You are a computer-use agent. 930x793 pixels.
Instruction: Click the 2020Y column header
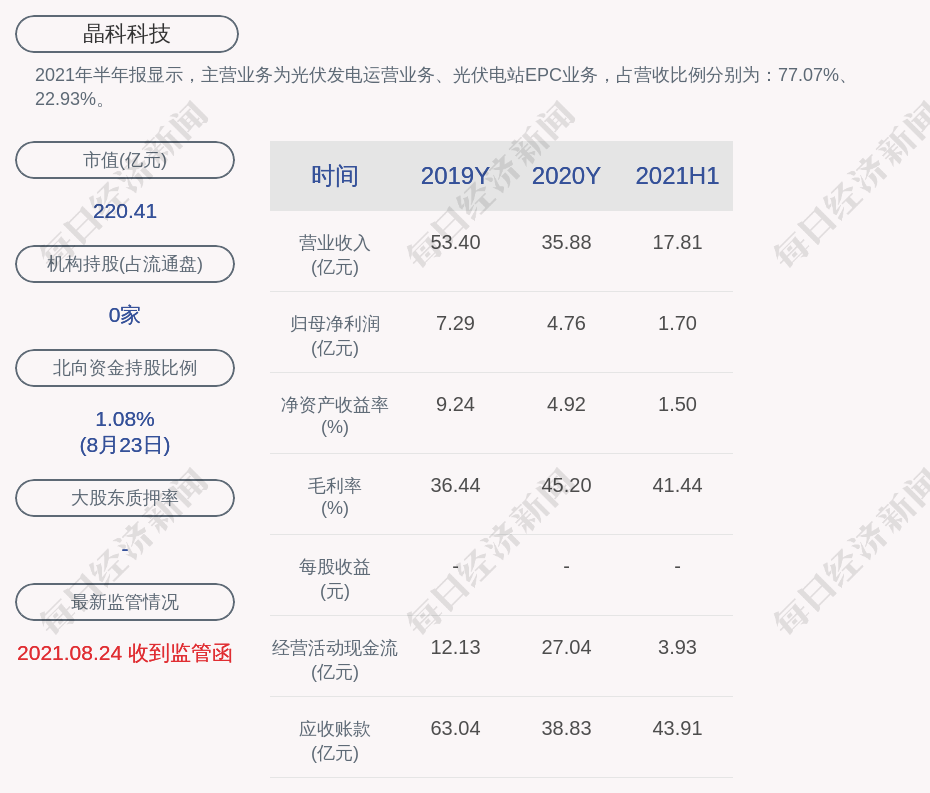point(566,176)
